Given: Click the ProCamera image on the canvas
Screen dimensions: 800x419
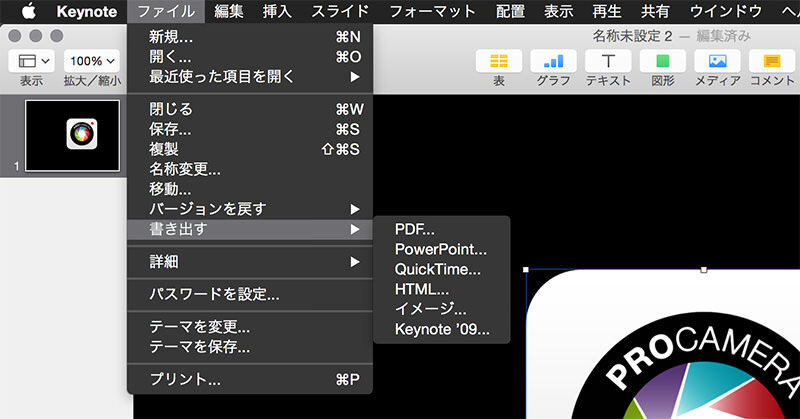Looking at the screenshot, I should pyautogui.click(x=663, y=344).
